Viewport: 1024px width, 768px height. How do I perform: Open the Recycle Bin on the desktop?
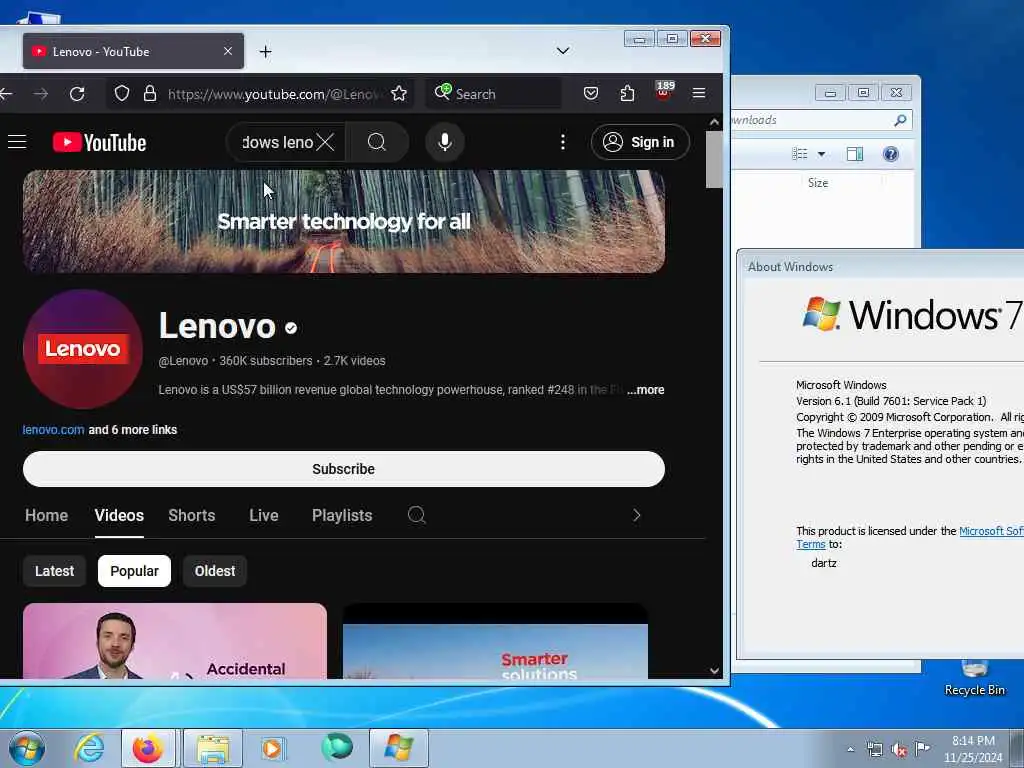coord(974,679)
